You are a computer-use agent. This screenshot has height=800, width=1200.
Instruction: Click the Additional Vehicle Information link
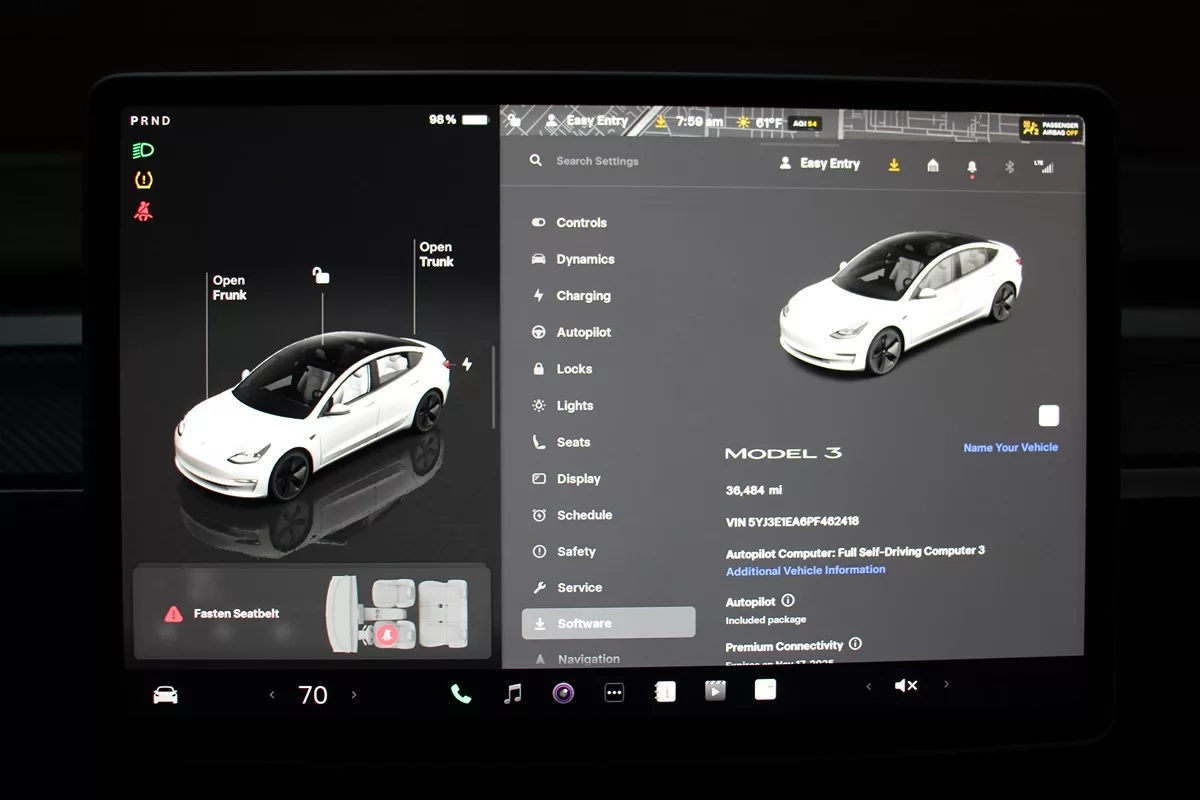click(x=805, y=570)
